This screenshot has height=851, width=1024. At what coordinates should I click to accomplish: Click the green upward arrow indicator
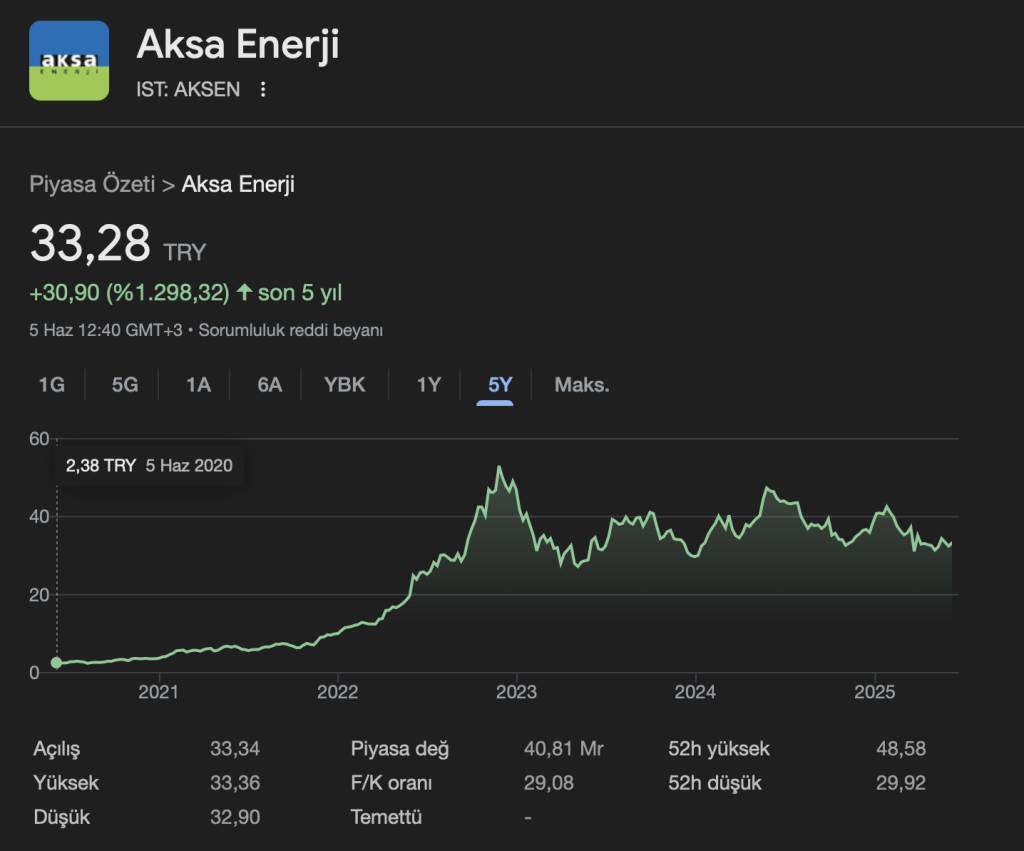click(x=244, y=293)
